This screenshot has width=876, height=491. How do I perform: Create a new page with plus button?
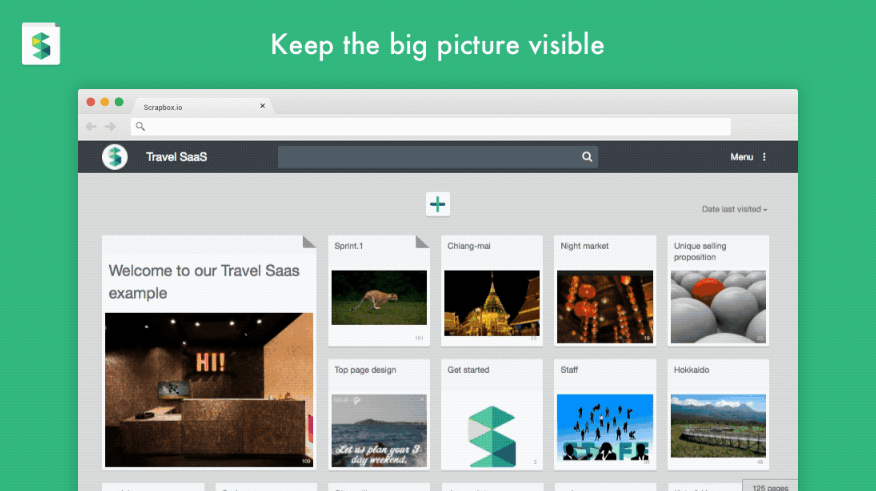tap(437, 204)
